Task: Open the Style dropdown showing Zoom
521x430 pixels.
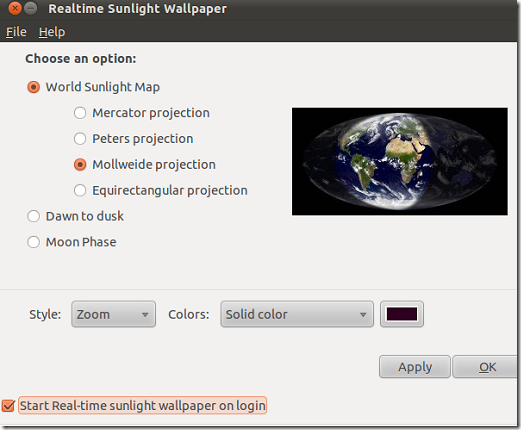Action: click(113, 314)
